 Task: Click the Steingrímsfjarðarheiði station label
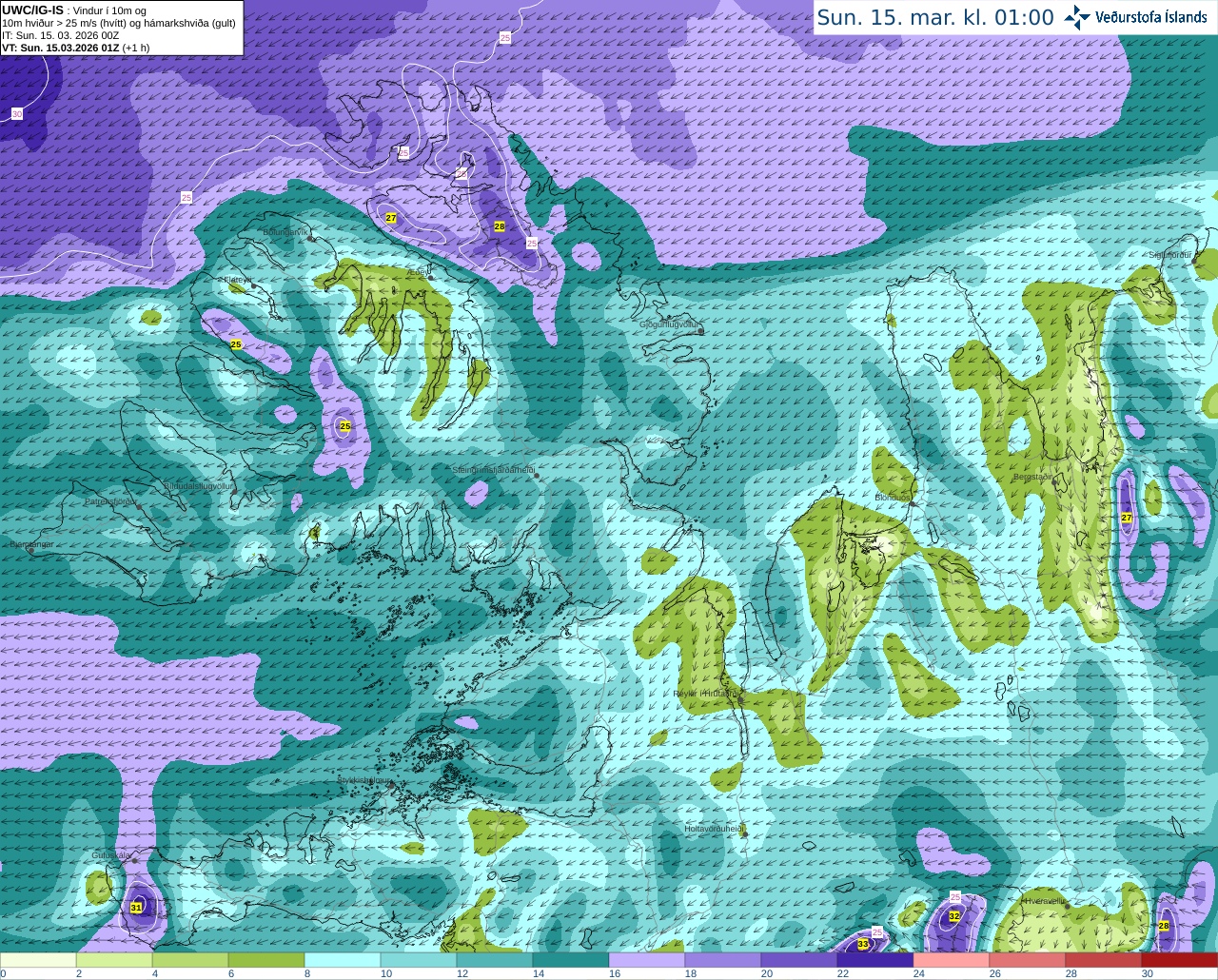(493, 470)
